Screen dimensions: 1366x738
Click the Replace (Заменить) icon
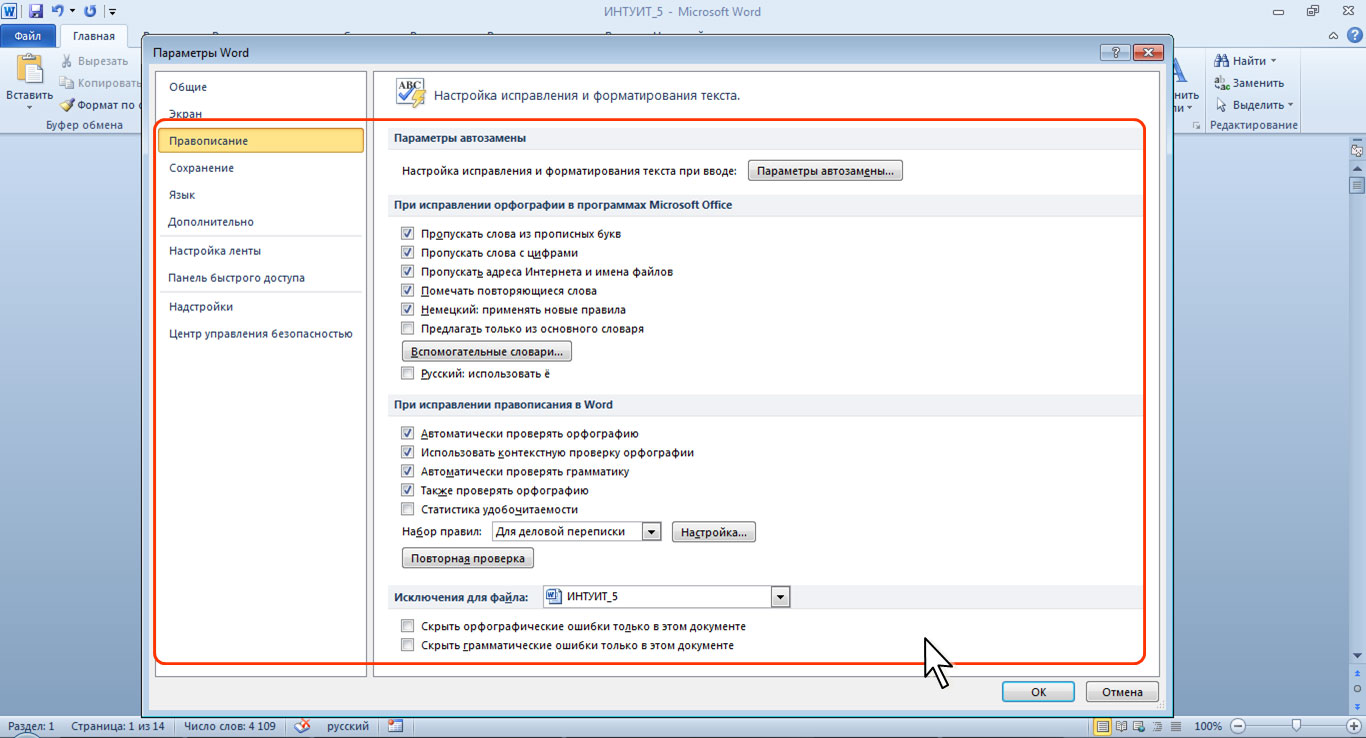coord(1221,83)
